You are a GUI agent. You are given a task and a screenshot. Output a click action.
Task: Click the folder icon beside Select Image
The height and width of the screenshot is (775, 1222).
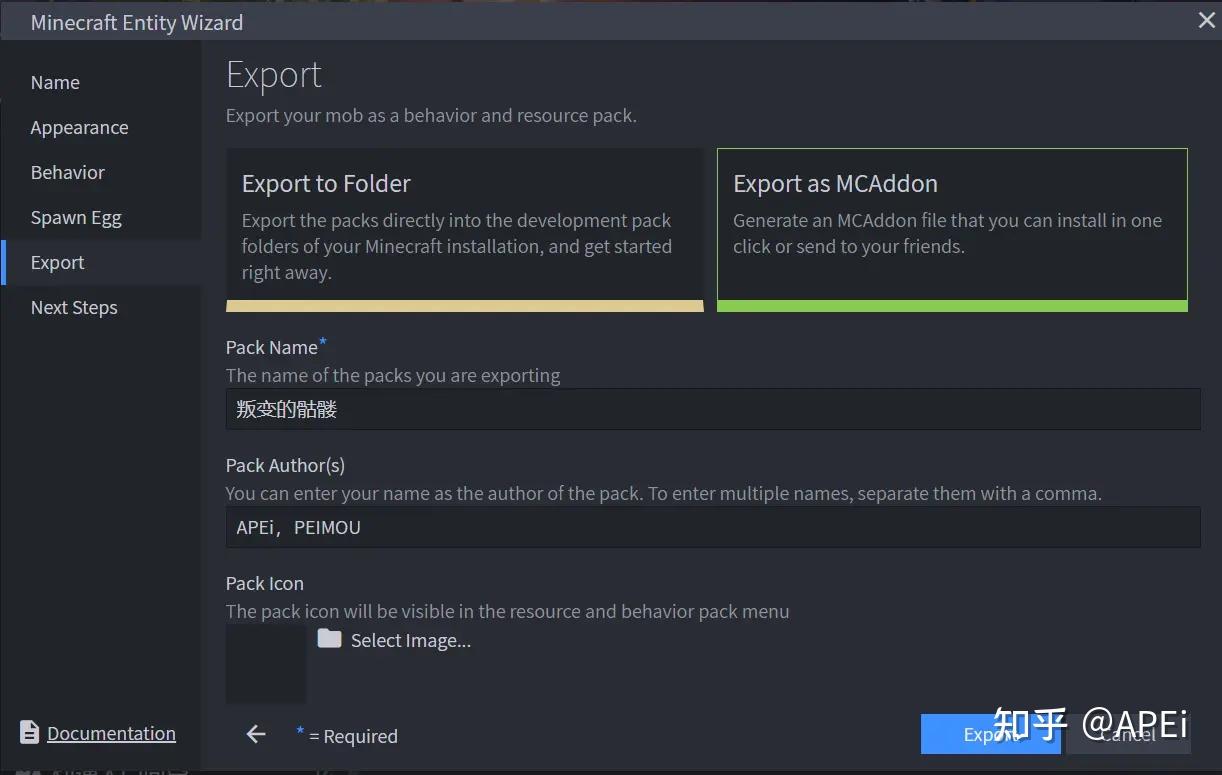[329, 639]
